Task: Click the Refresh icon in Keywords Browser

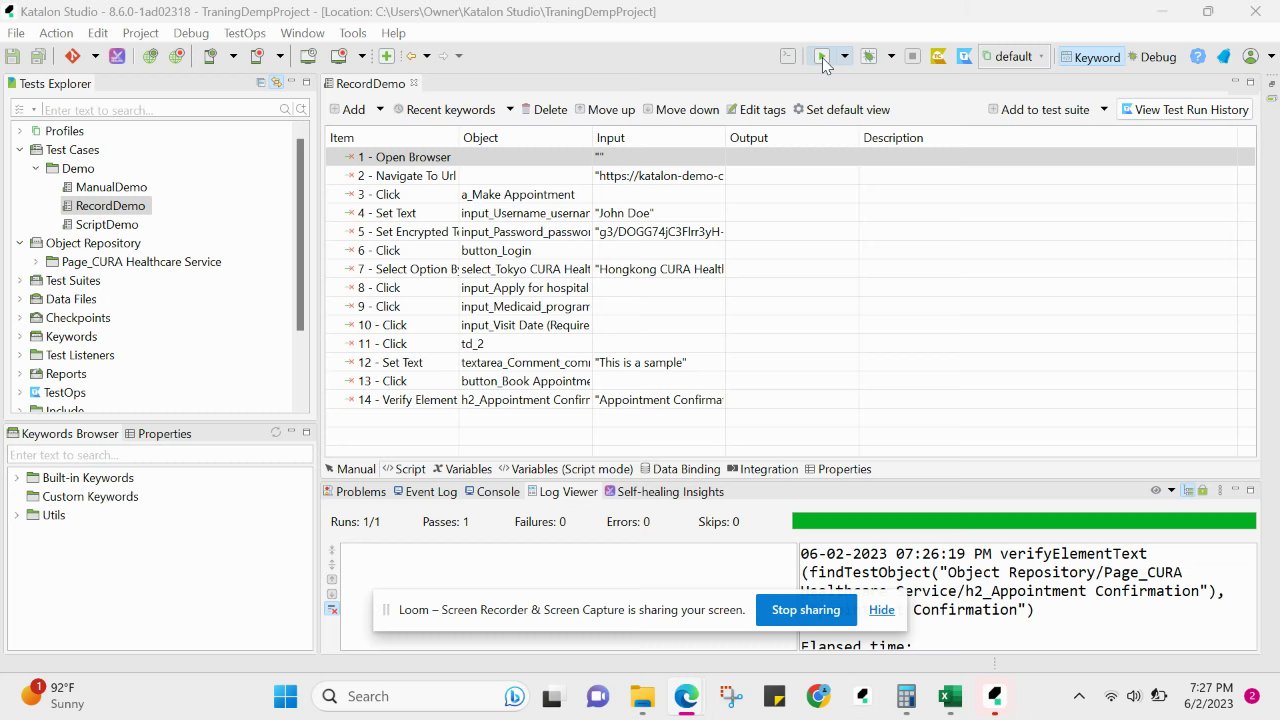Action: tap(276, 433)
